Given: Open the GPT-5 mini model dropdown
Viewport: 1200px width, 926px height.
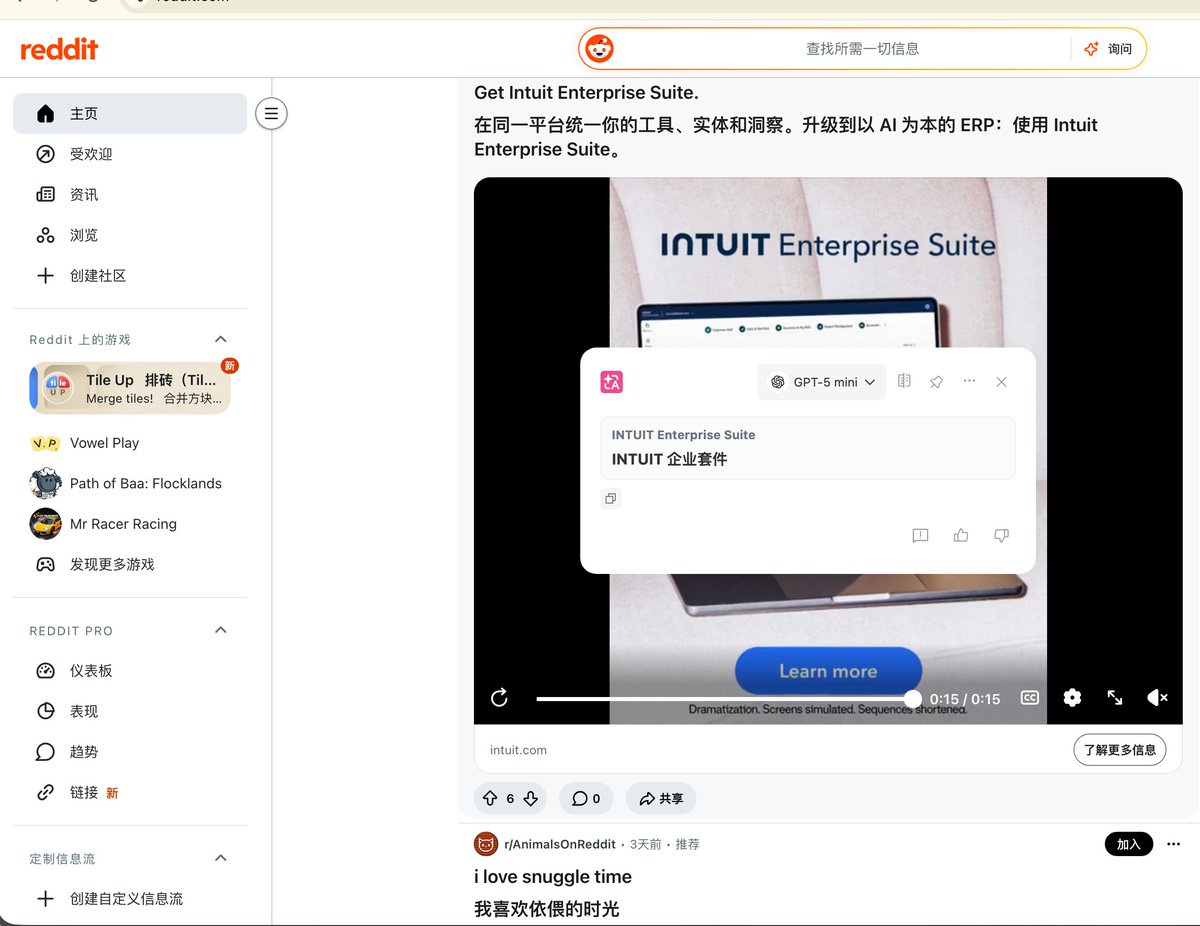Looking at the screenshot, I should [x=822, y=382].
